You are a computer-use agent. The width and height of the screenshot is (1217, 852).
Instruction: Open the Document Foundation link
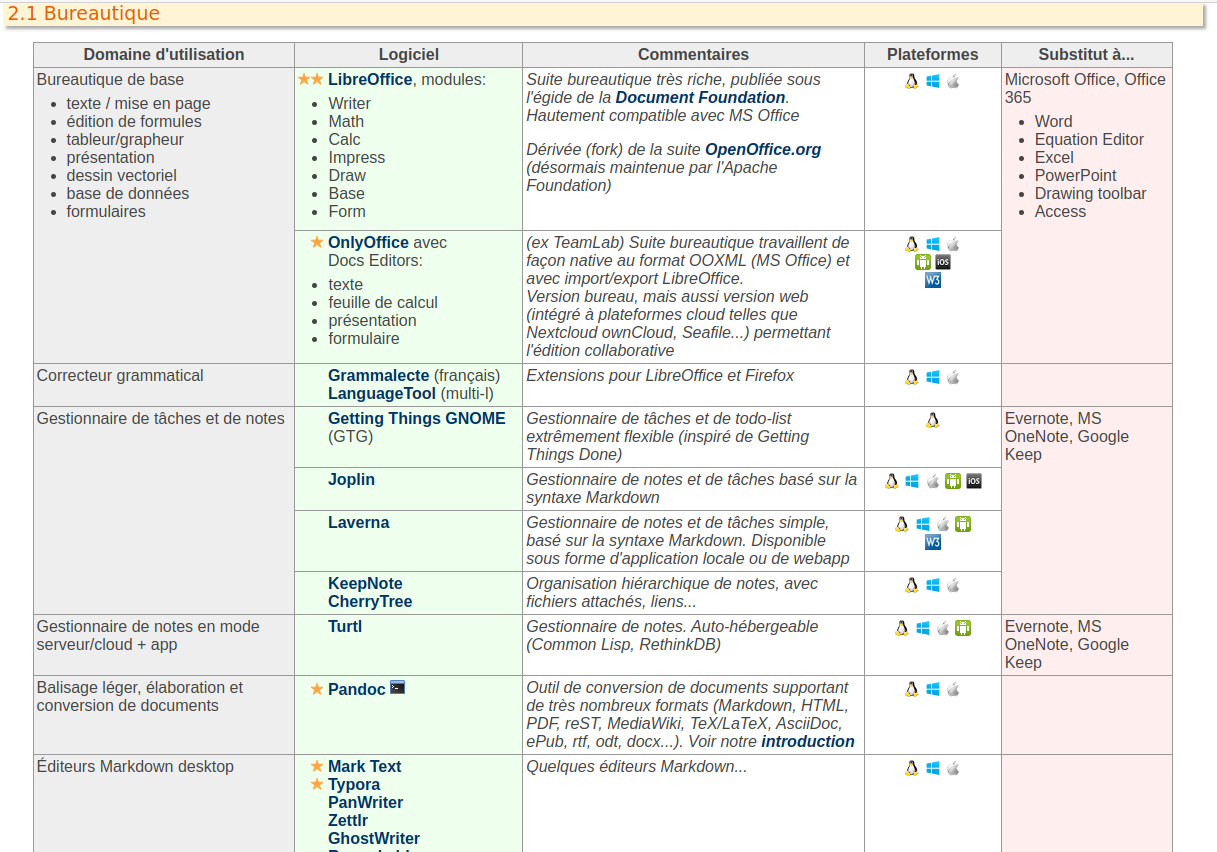click(x=700, y=98)
